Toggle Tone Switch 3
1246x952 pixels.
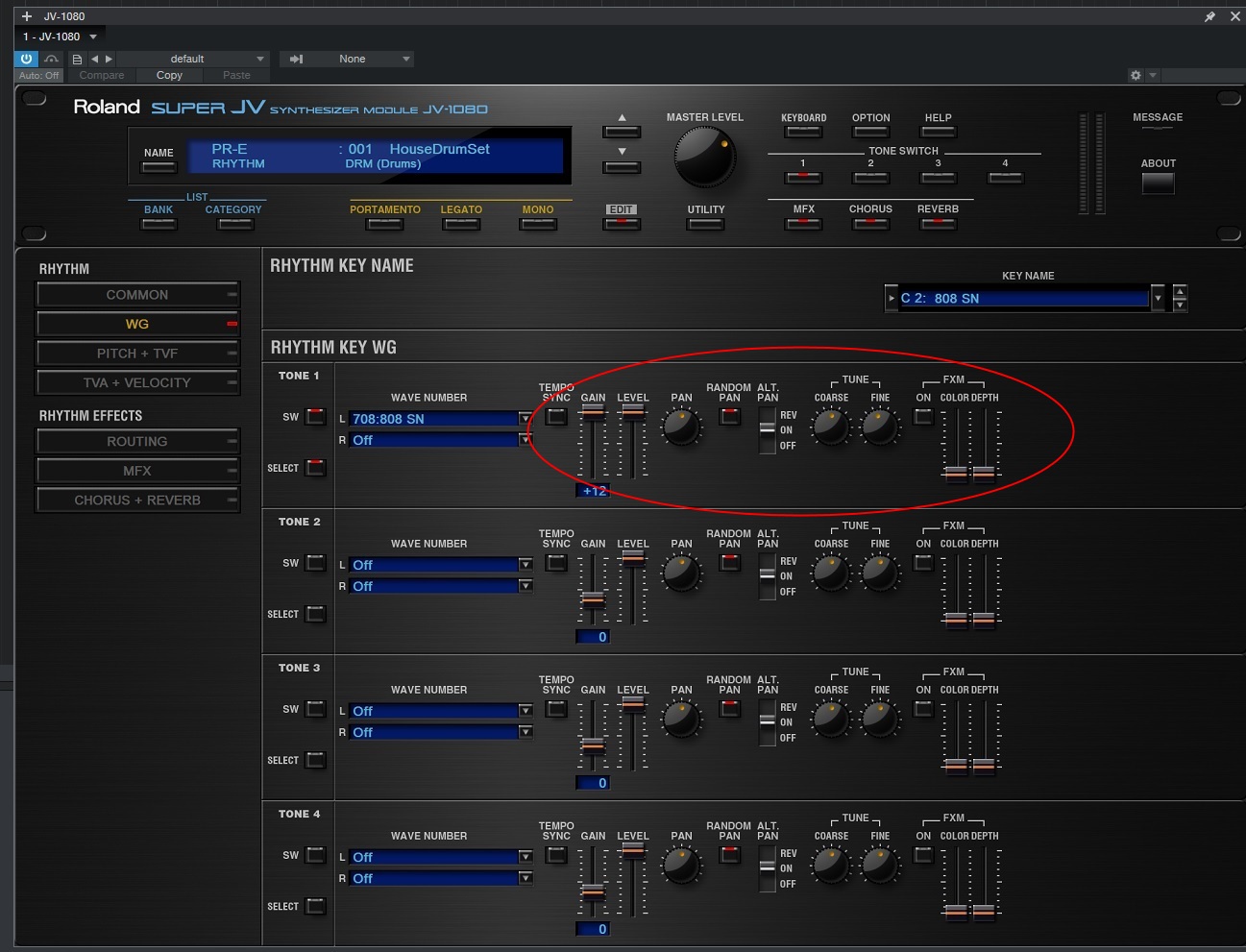[938, 178]
